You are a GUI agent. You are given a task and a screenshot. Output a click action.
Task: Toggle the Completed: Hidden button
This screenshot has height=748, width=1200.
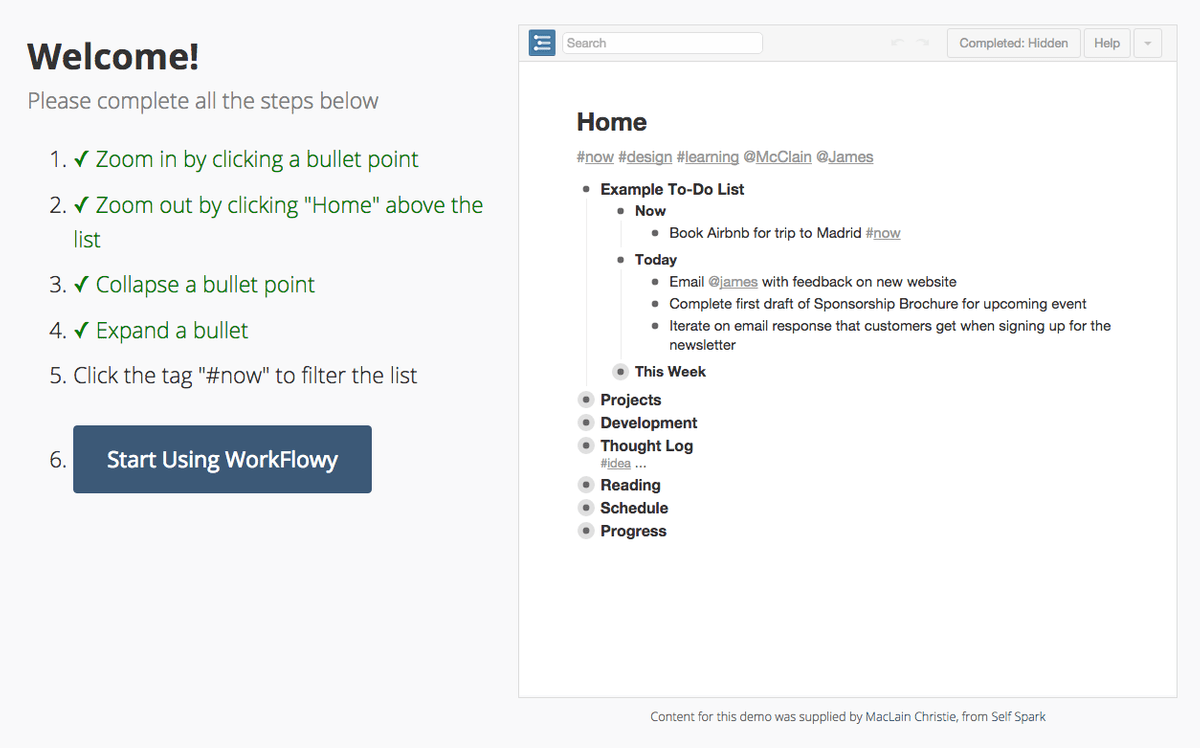click(x=1013, y=43)
